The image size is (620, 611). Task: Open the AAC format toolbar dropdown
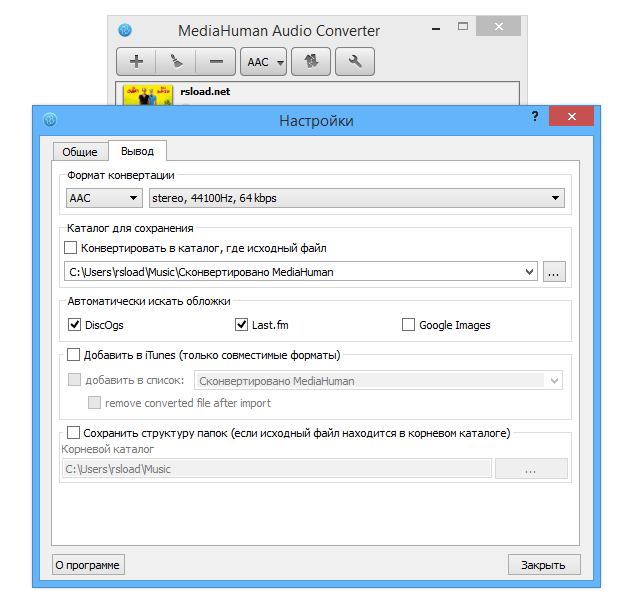(263, 62)
